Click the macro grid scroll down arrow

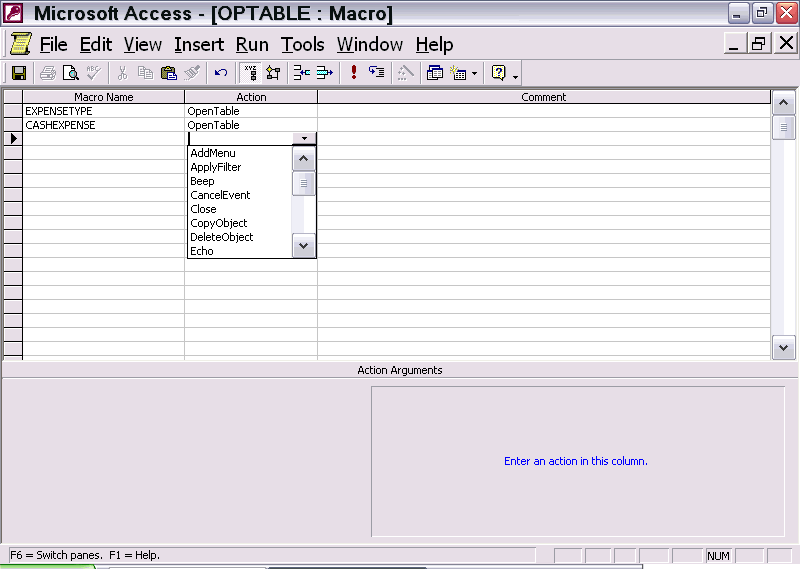click(x=784, y=348)
